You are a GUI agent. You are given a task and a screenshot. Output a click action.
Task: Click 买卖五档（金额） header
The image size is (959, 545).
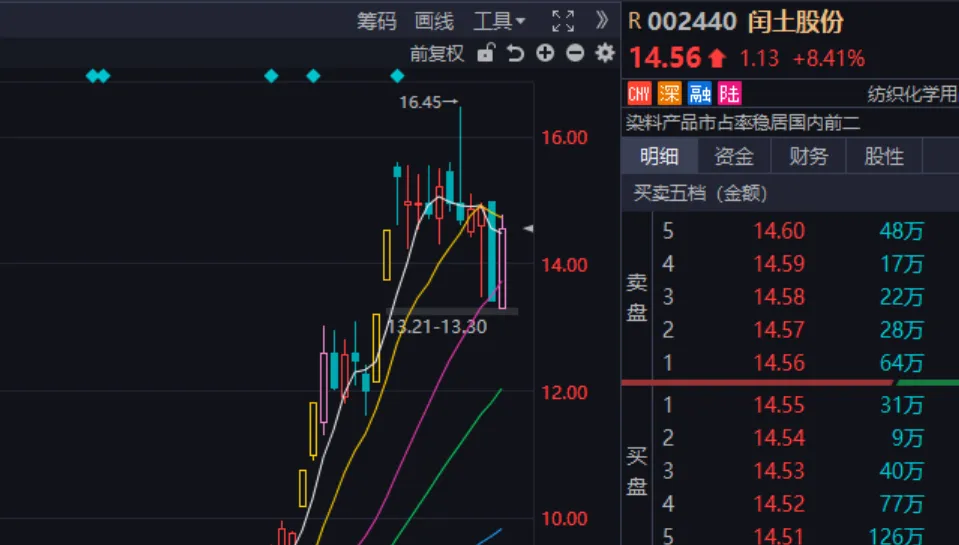(700, 193)
